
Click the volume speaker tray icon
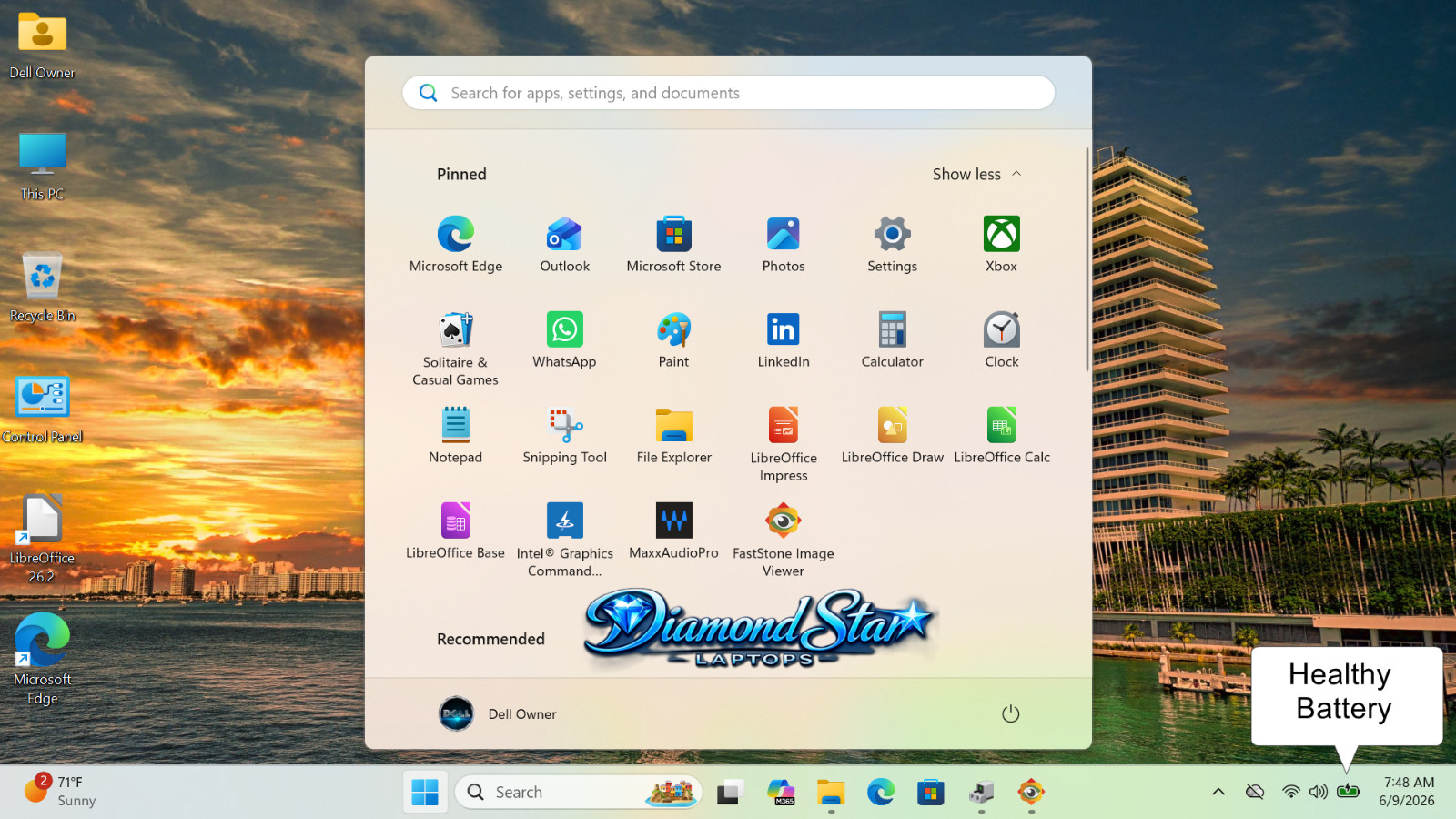pyautogui.click(x=1319, y=792)
